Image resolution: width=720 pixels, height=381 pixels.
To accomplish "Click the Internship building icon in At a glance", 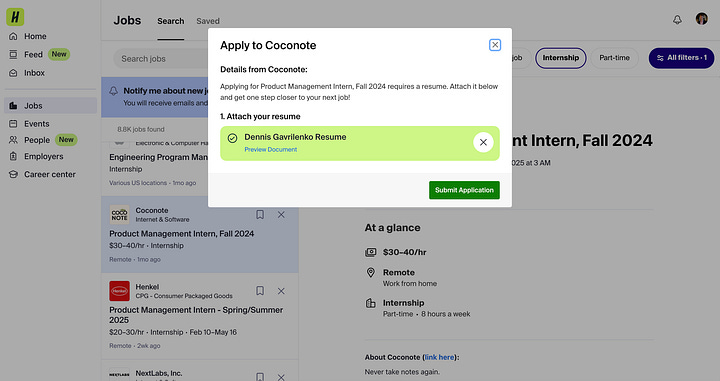I will pyautogui.click(x=371, y=303).
